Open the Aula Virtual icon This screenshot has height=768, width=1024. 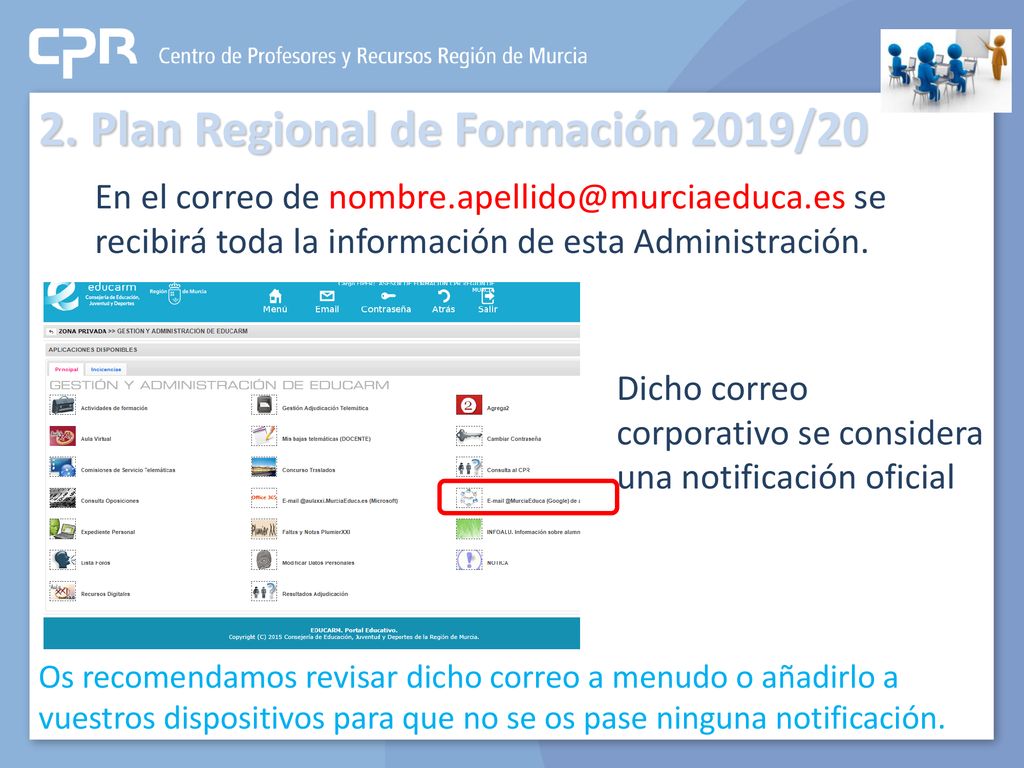click(63, 436)
